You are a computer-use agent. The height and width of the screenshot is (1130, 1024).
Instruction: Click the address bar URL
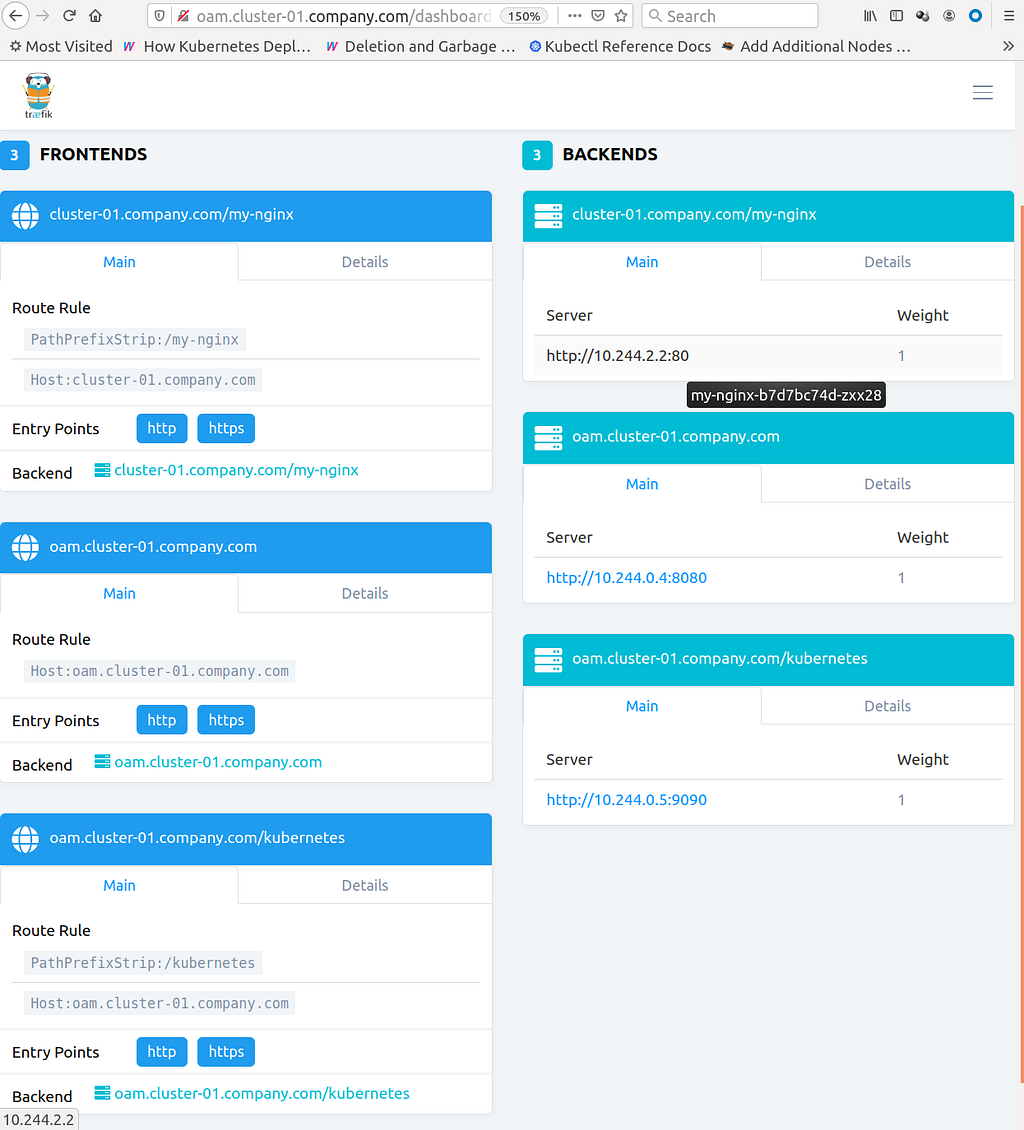[x=343, y=16]
